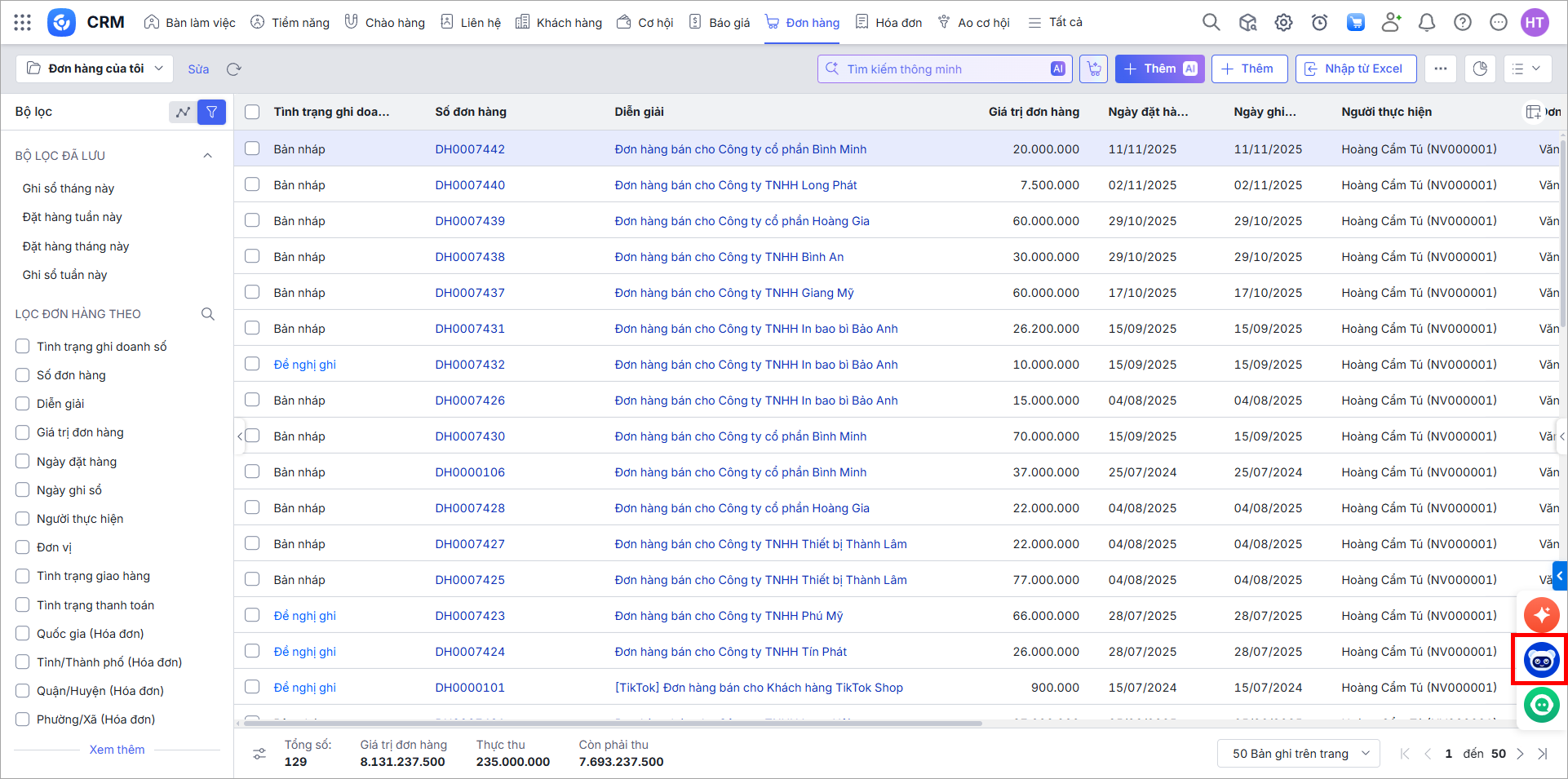The height and width of the screenshot is (779, 1568).
Task: Open the 50 Bản ghi trên trang dropdown
Action: (1299, 754)
